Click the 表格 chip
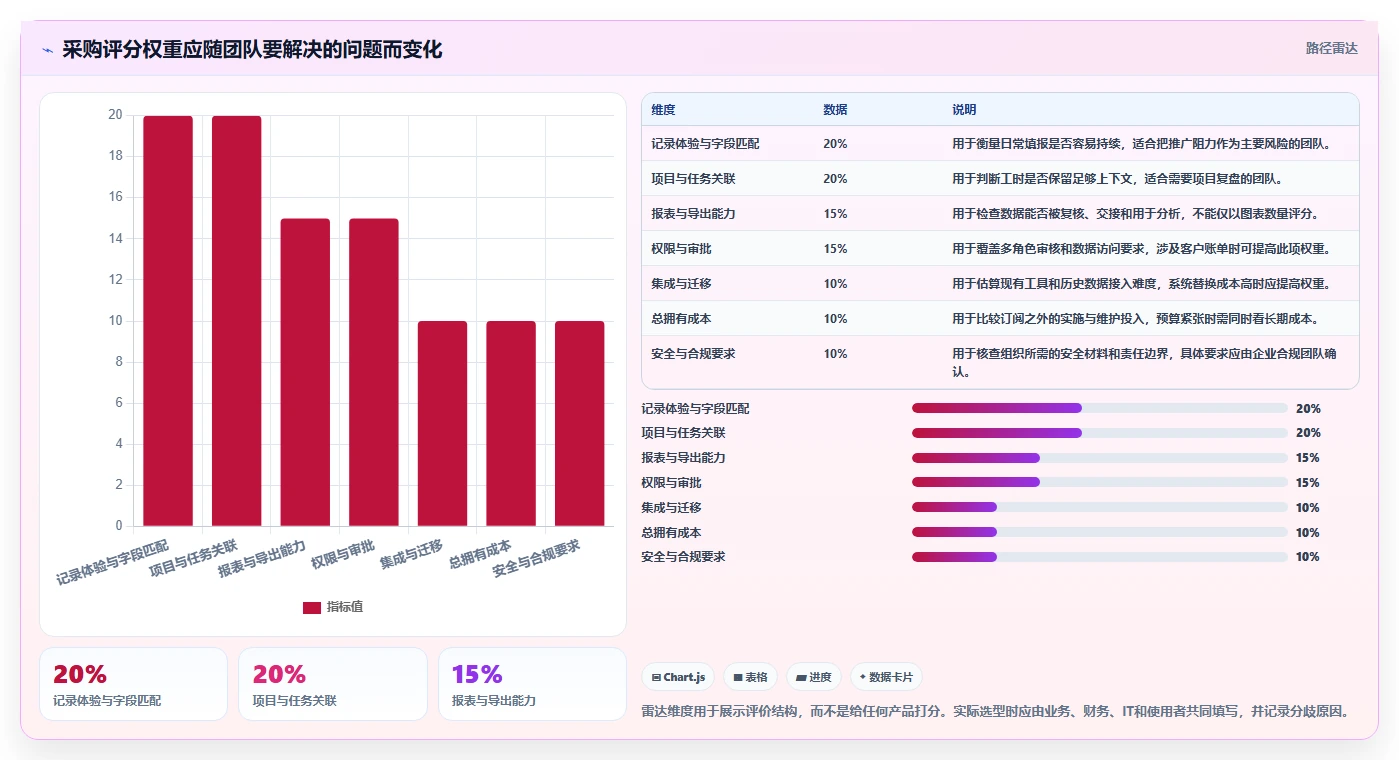 (x=750, y=677)
